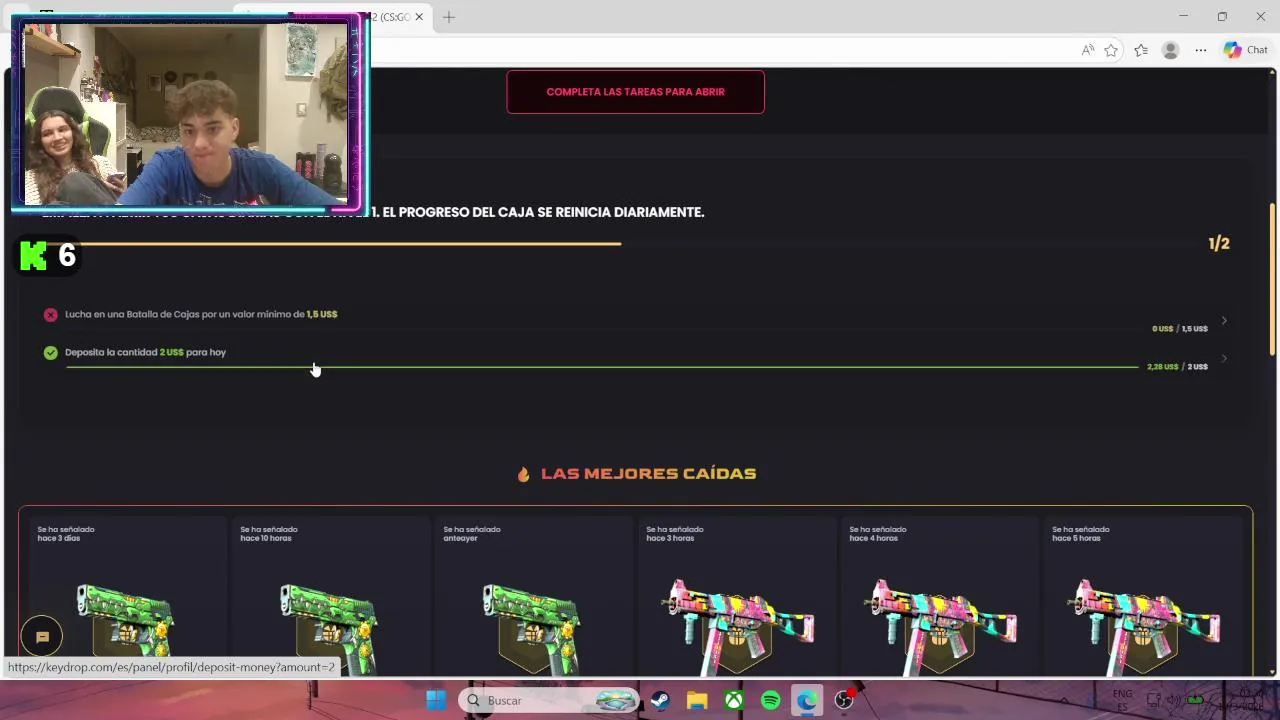The image size is (1280, 720).
Task: Open the live chat bubble icon
Action: [42, 637]
